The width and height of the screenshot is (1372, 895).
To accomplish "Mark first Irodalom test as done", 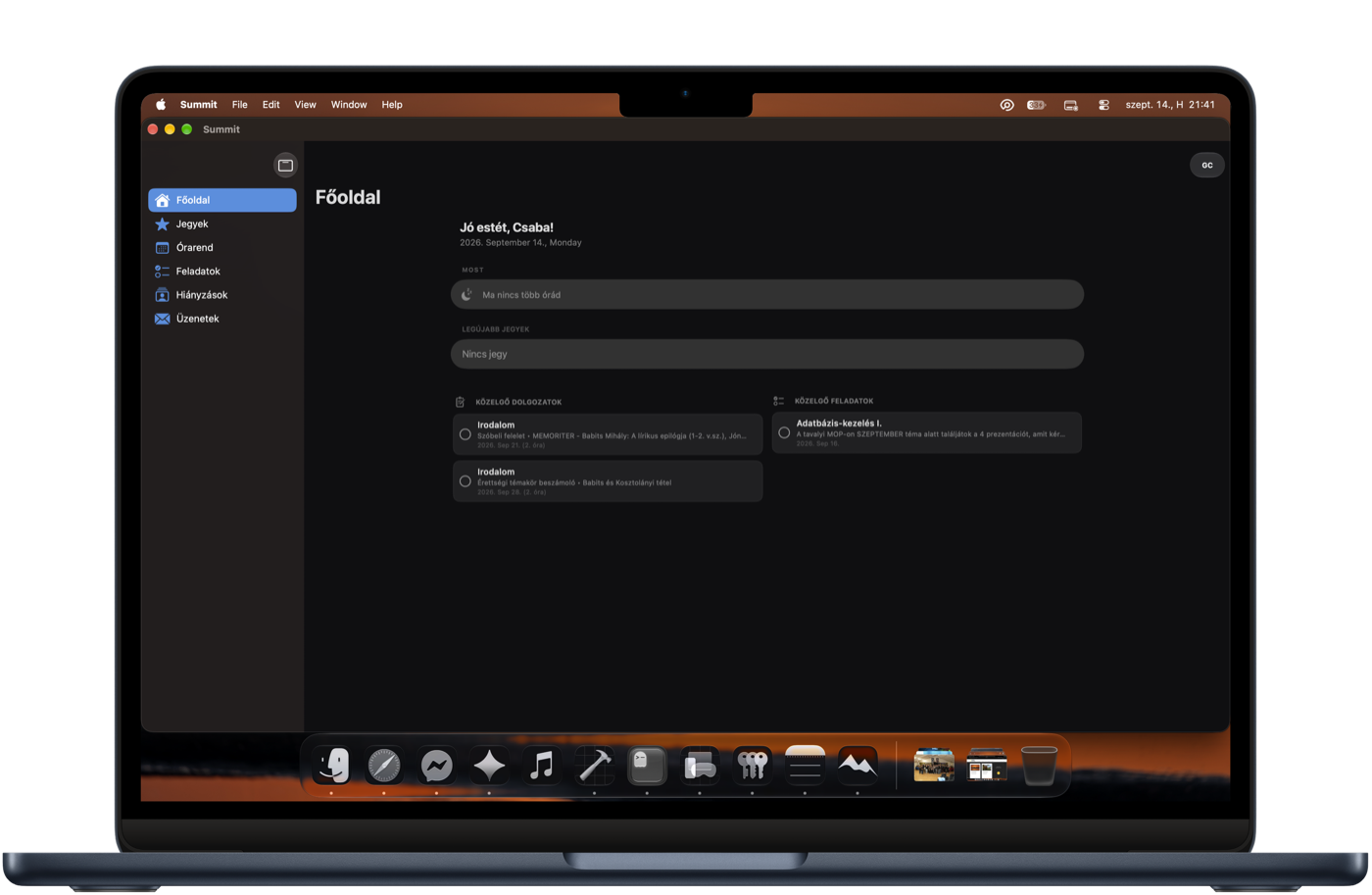I will (465, 434).
